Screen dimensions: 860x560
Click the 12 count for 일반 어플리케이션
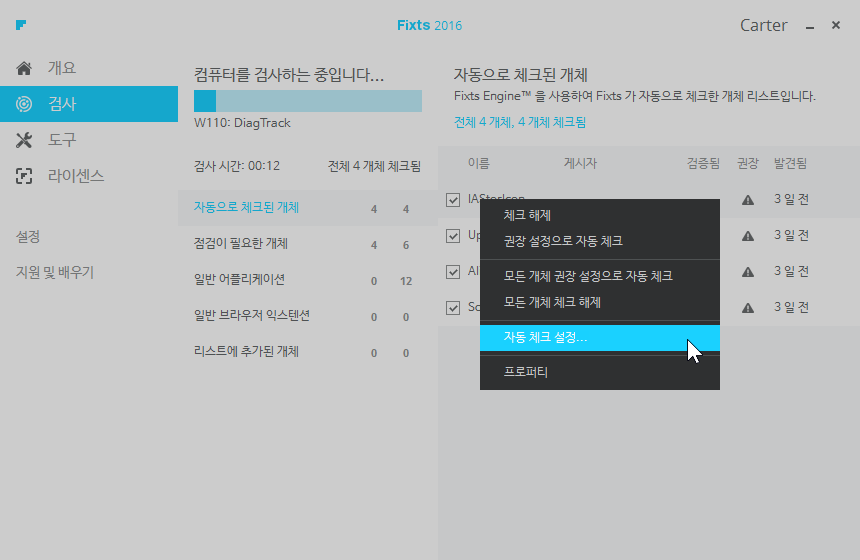[406, 281]
